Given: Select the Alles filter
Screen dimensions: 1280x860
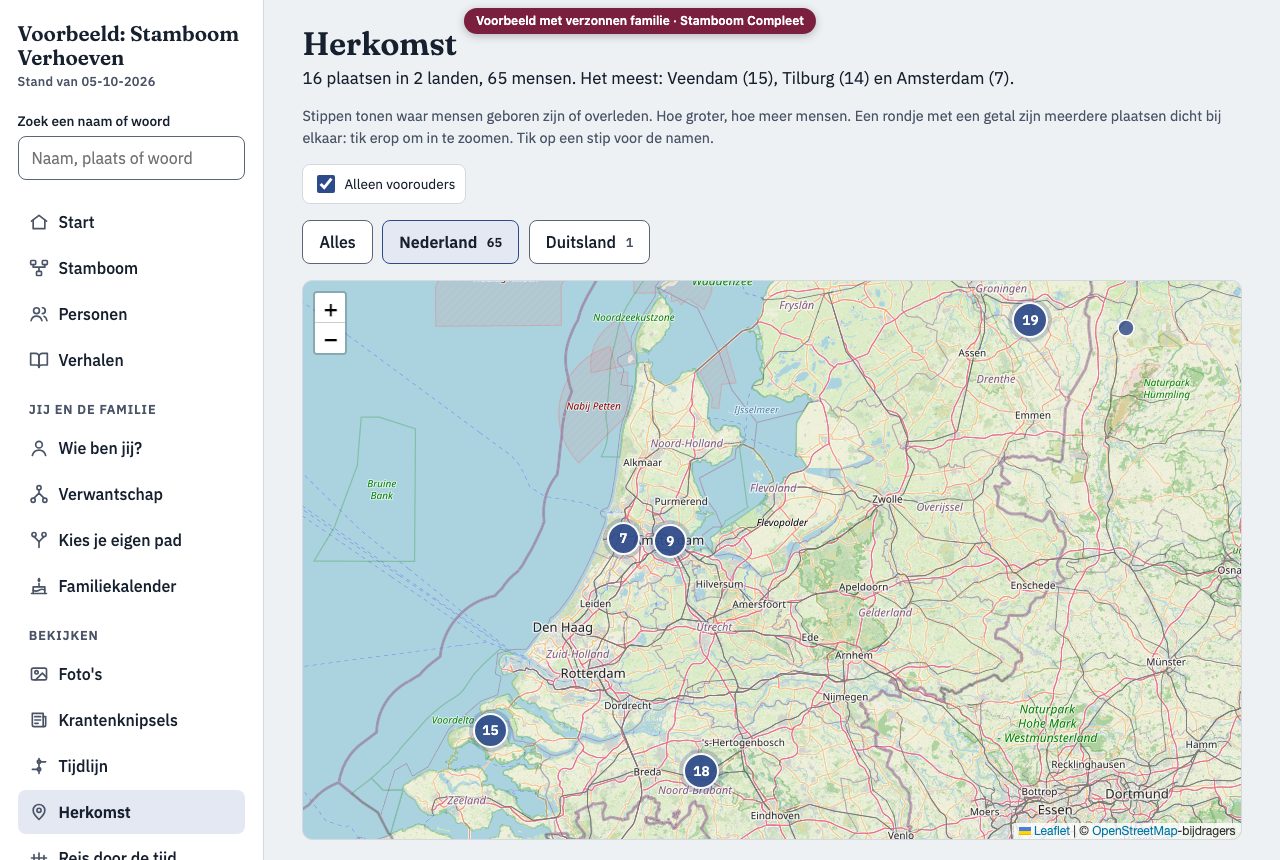Looking at the screenshot, I should pyautogui.click(x=337, y=242).
